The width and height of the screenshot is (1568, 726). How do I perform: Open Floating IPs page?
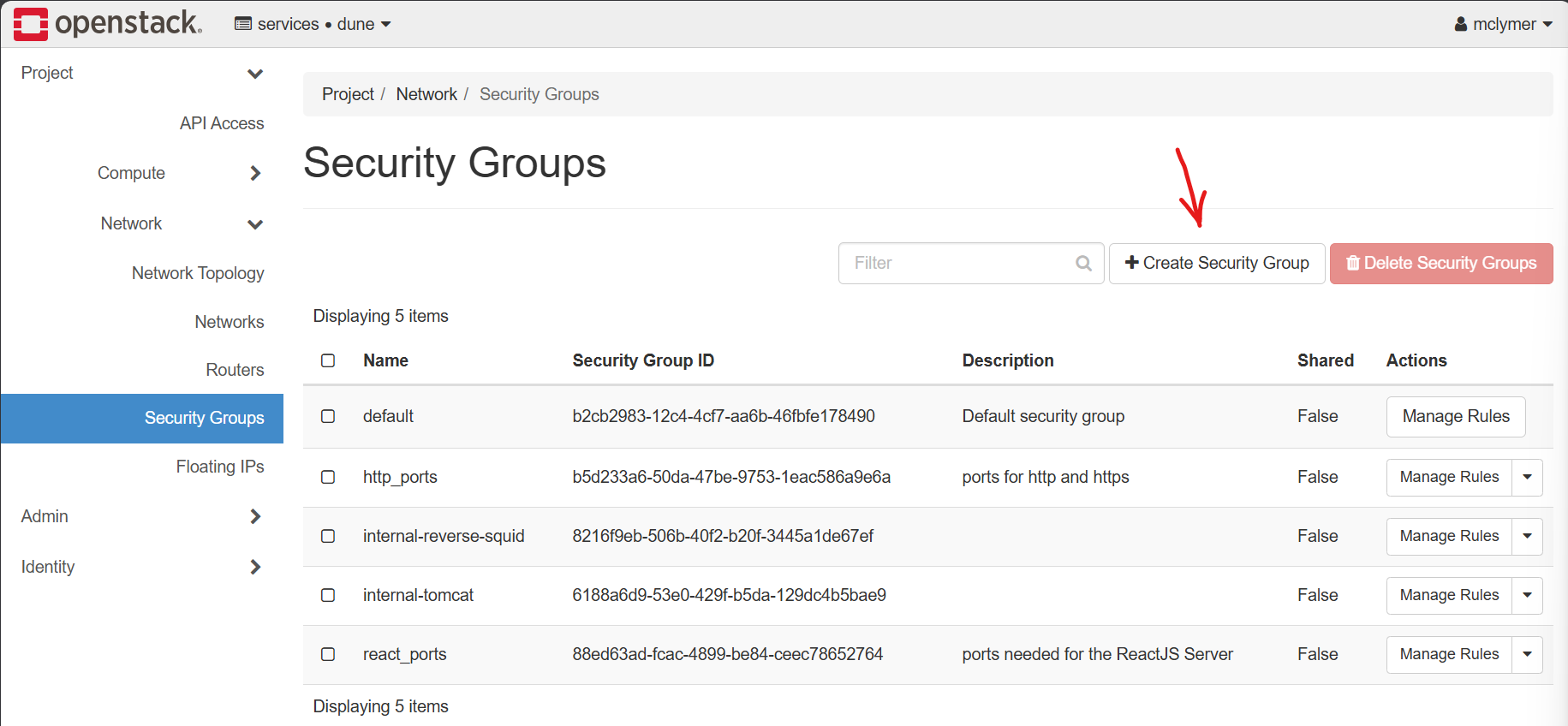(x=220, y=467)
